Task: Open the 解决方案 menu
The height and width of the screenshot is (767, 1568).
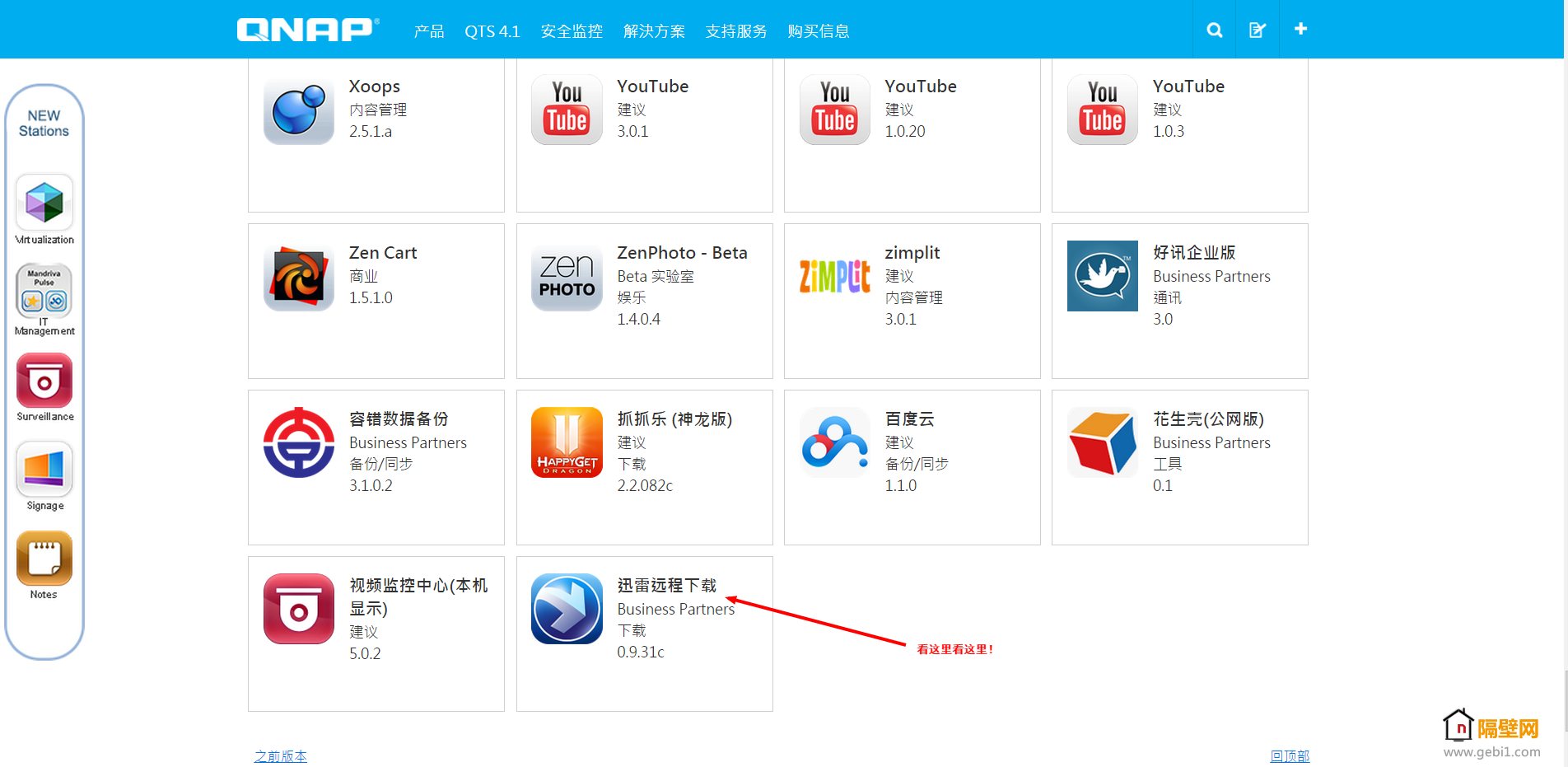Action: pos(654,31)
